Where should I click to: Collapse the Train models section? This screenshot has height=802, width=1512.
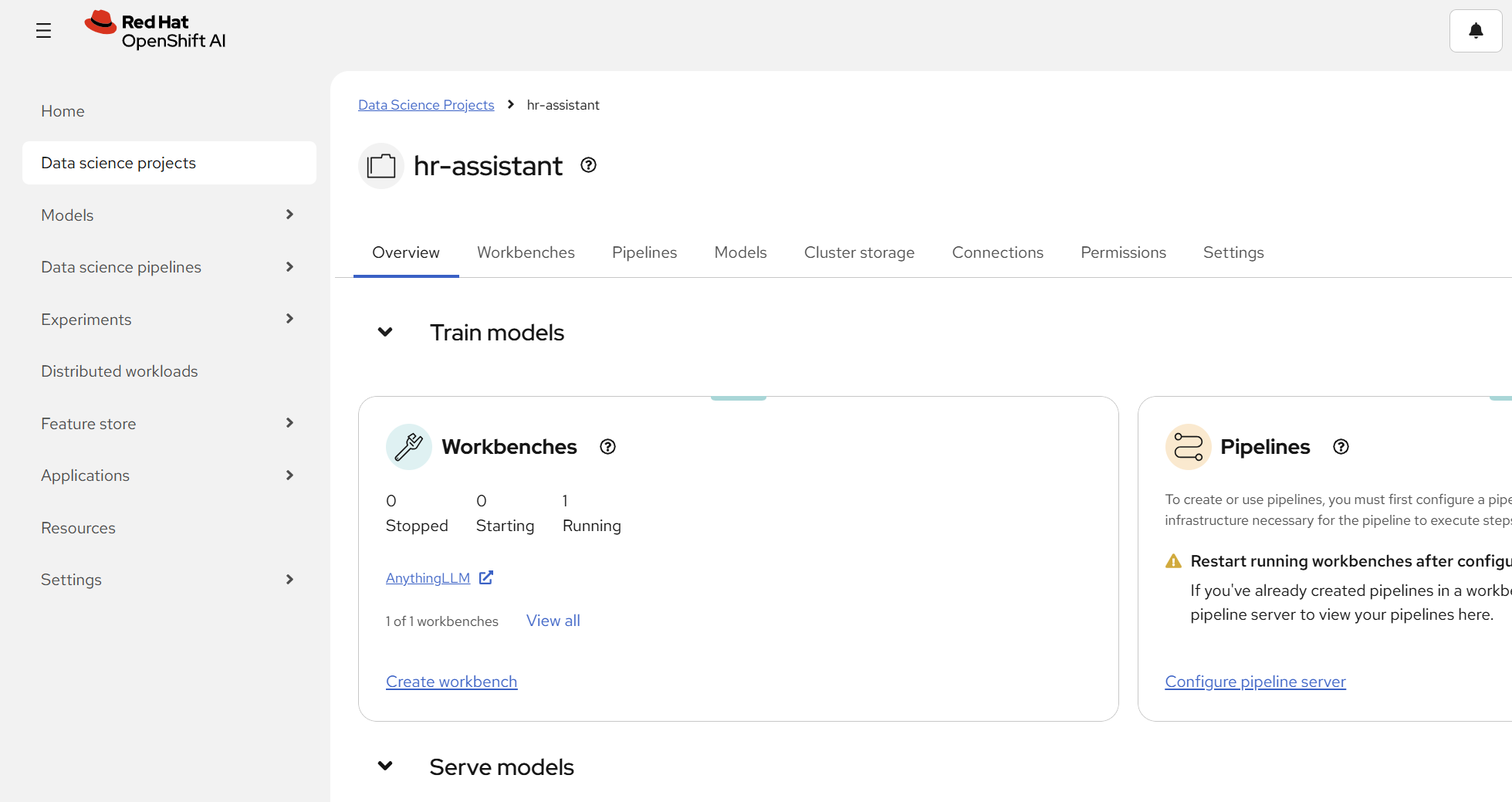(x=386, y=332)
